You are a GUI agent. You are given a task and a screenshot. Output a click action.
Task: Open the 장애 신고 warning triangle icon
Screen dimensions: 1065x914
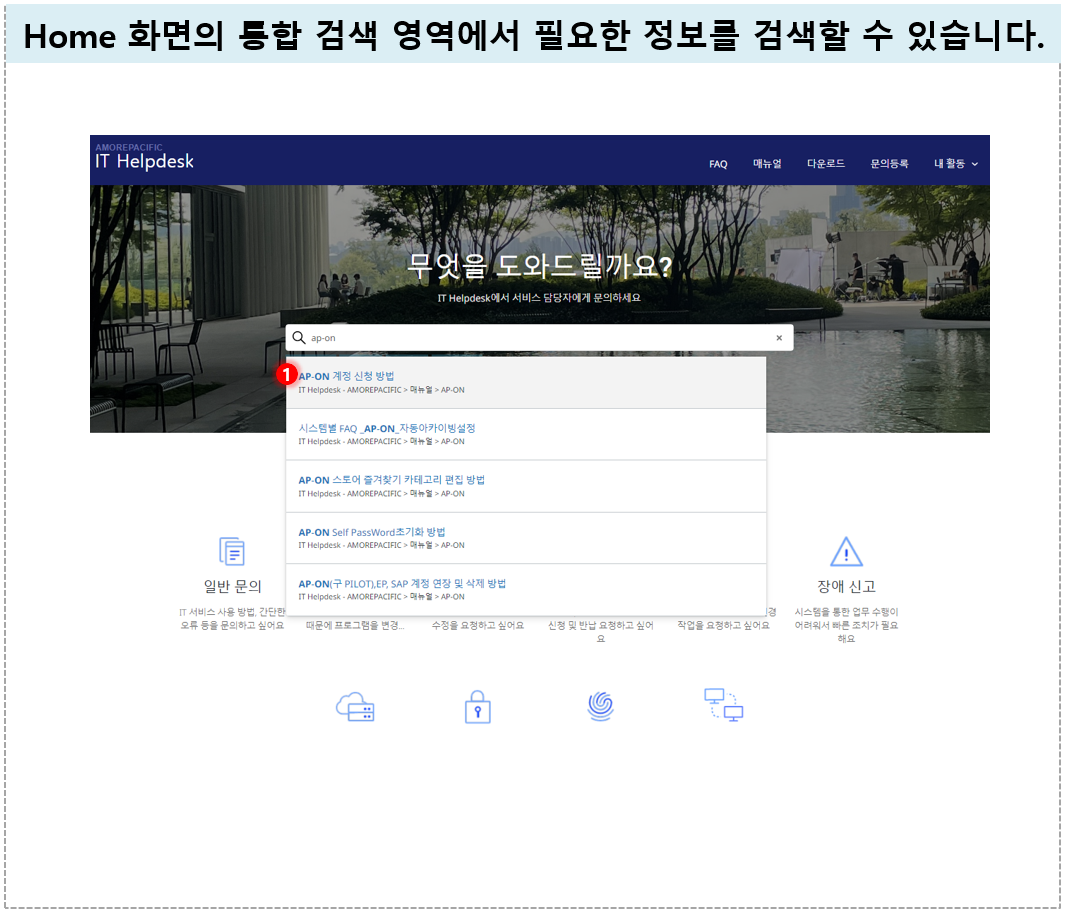(x=846, y=551)
